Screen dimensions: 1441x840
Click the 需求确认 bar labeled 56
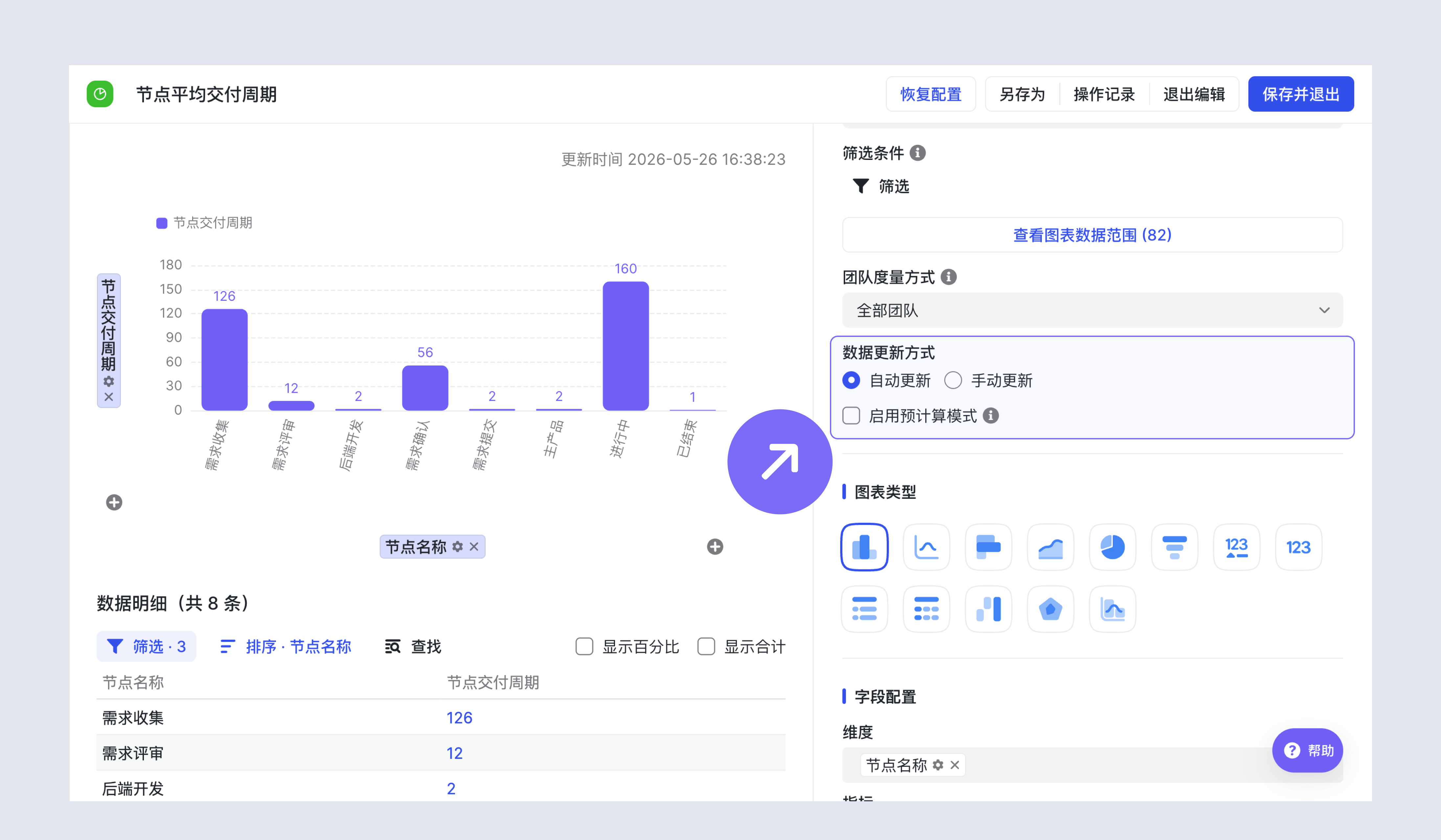(425, 387)
